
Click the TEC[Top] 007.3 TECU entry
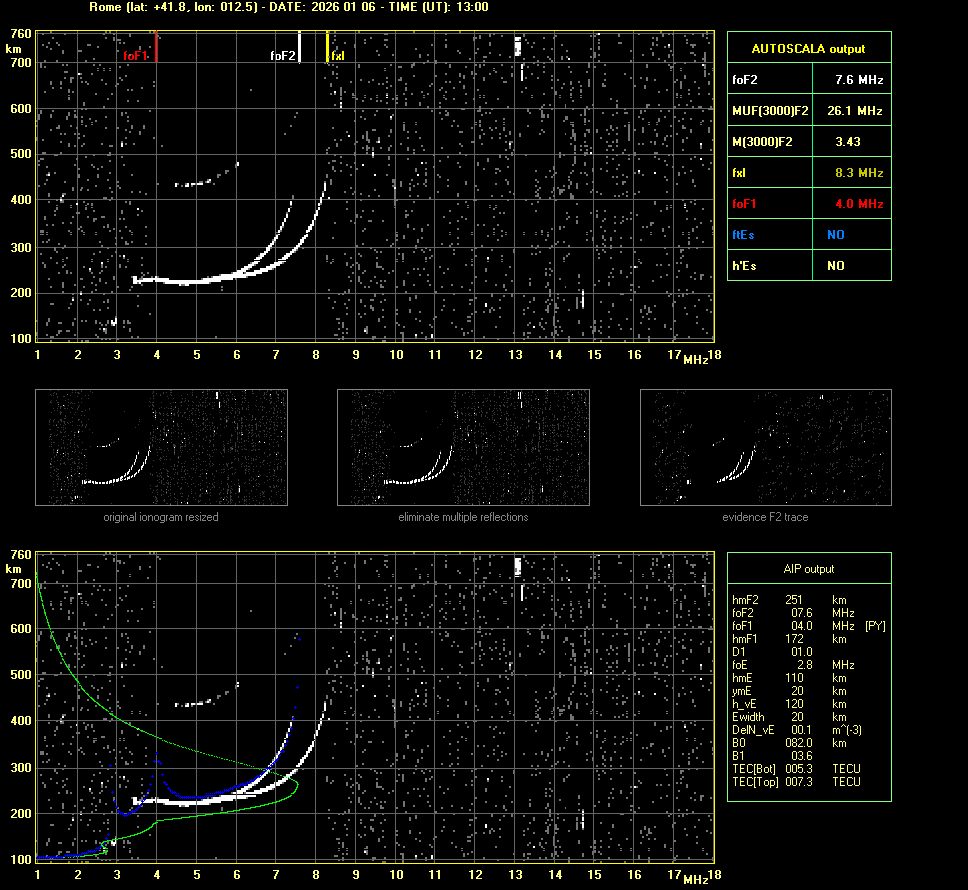click(797, 781)
